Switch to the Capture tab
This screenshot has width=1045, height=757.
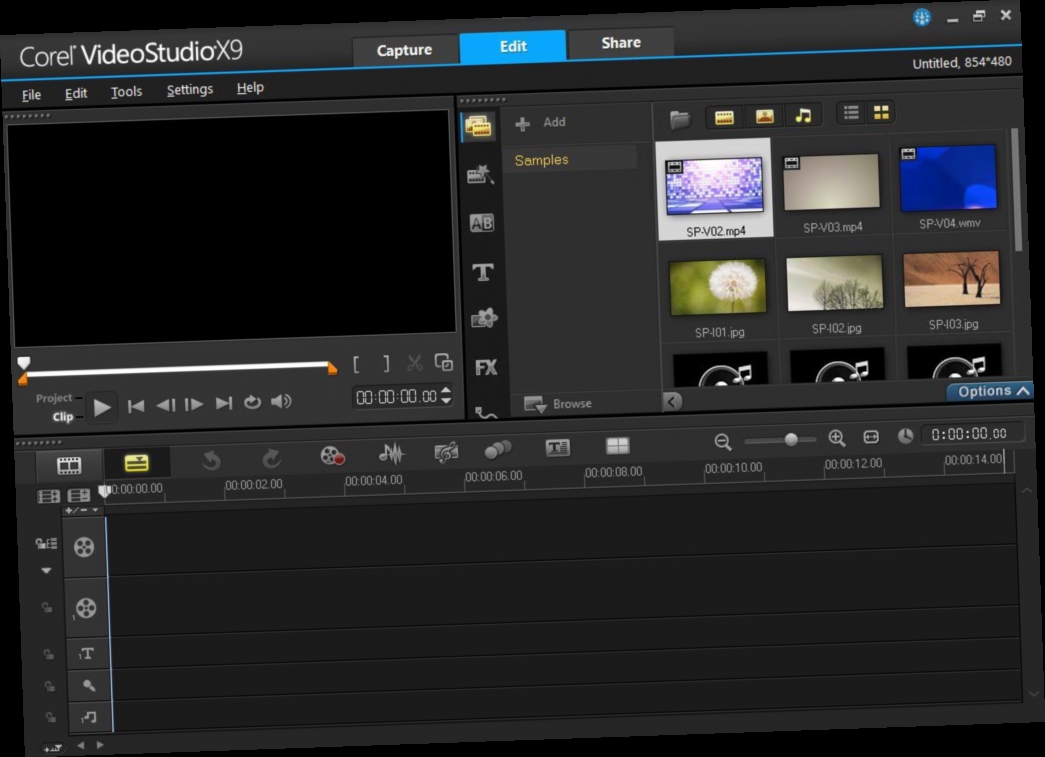click(x=405, y=50)
